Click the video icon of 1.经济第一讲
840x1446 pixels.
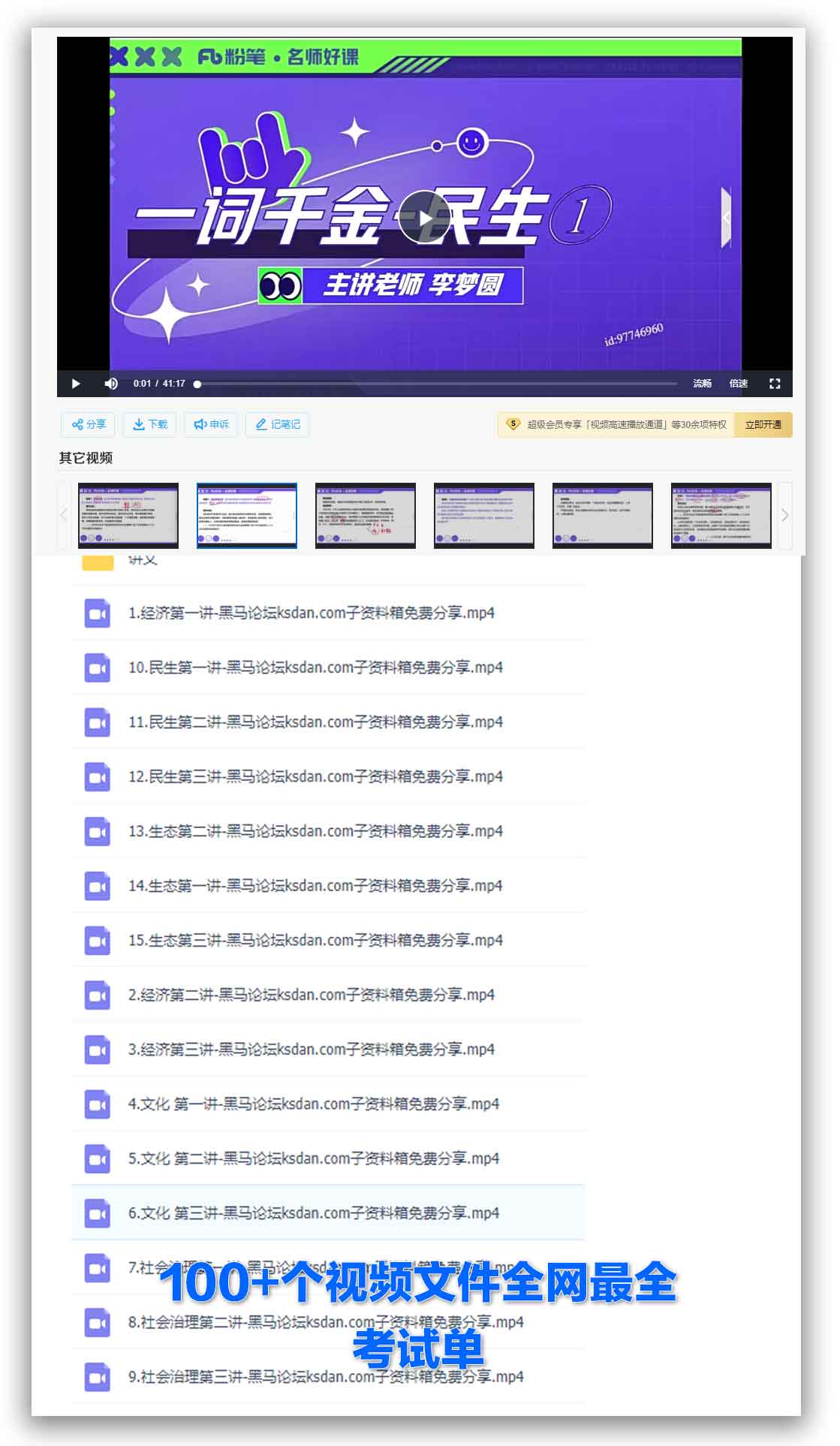tap(98, 613)
